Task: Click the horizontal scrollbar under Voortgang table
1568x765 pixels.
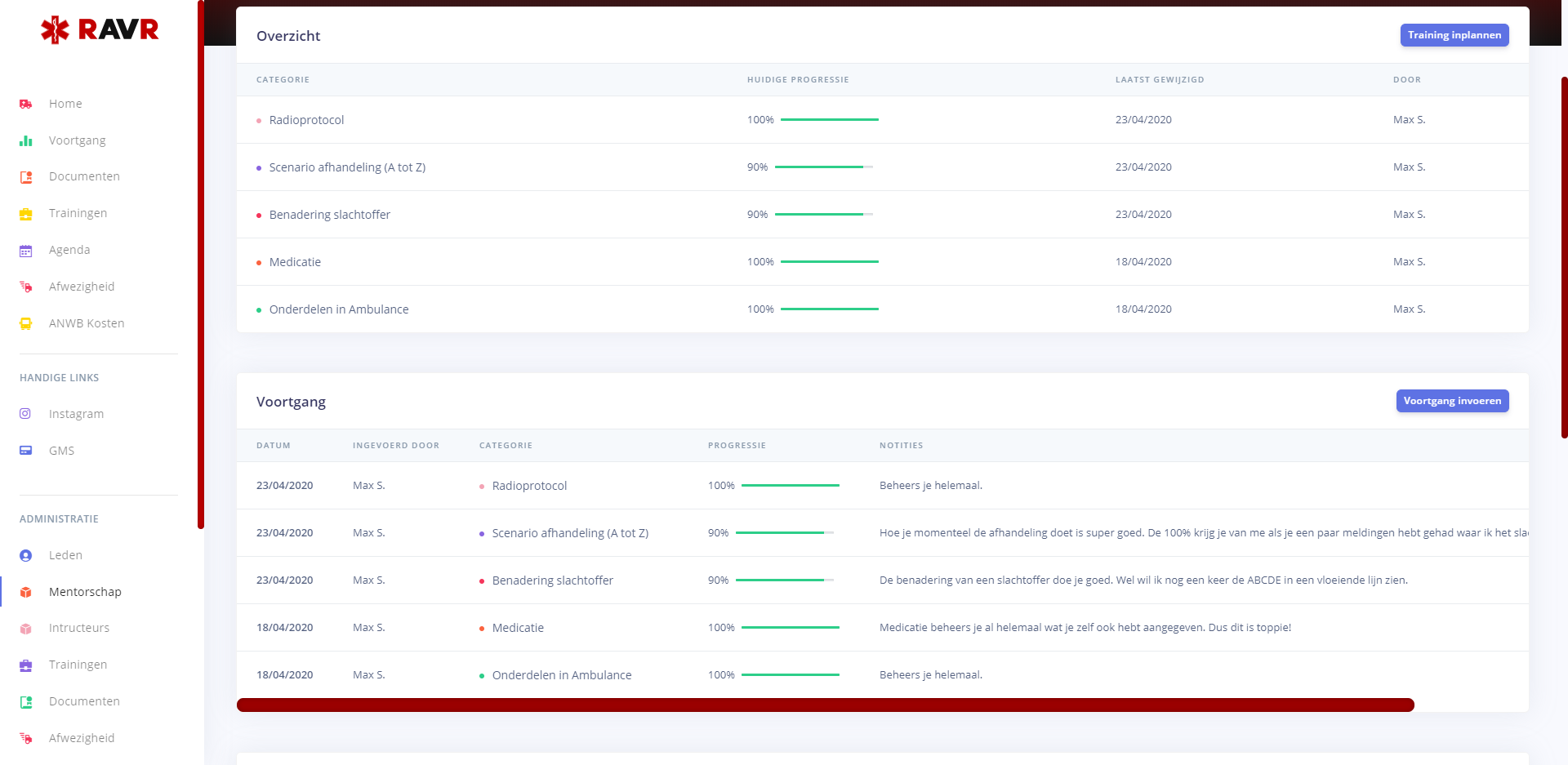Action: [x=825, y=705]
